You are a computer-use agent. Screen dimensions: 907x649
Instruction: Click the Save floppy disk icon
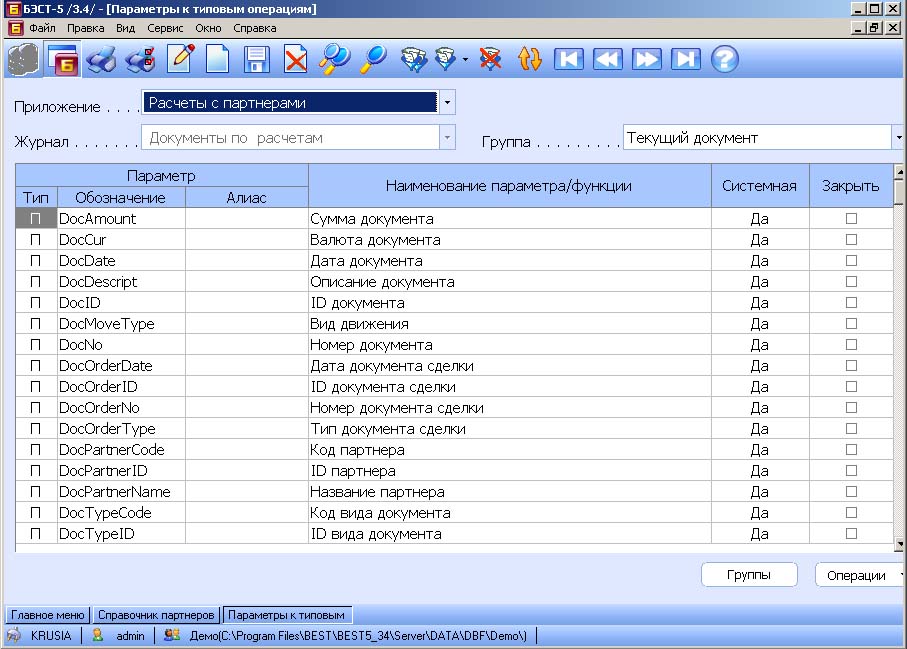pos(256,59)
